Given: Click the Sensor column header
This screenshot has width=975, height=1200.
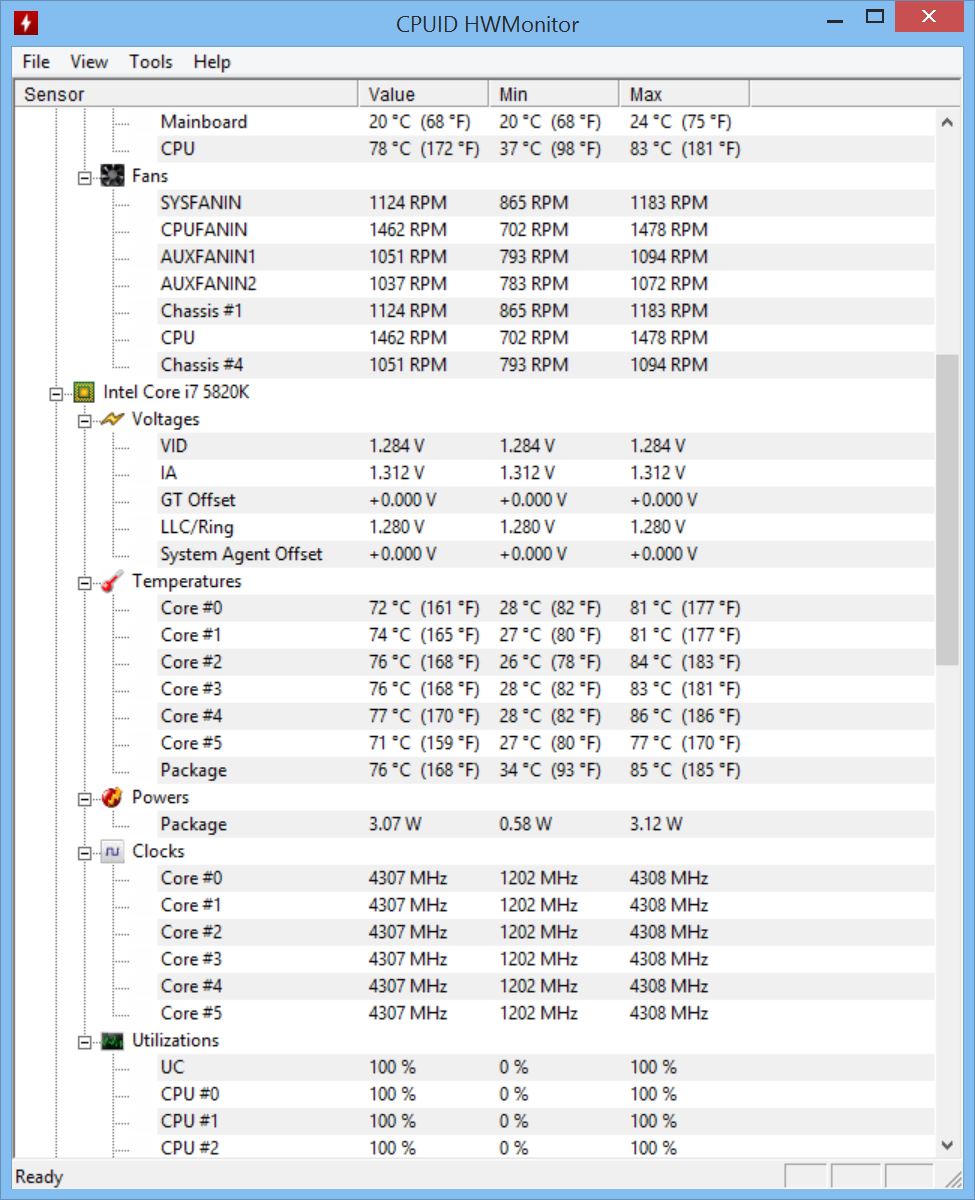Looking at the screenshot, I should (186, 94).
